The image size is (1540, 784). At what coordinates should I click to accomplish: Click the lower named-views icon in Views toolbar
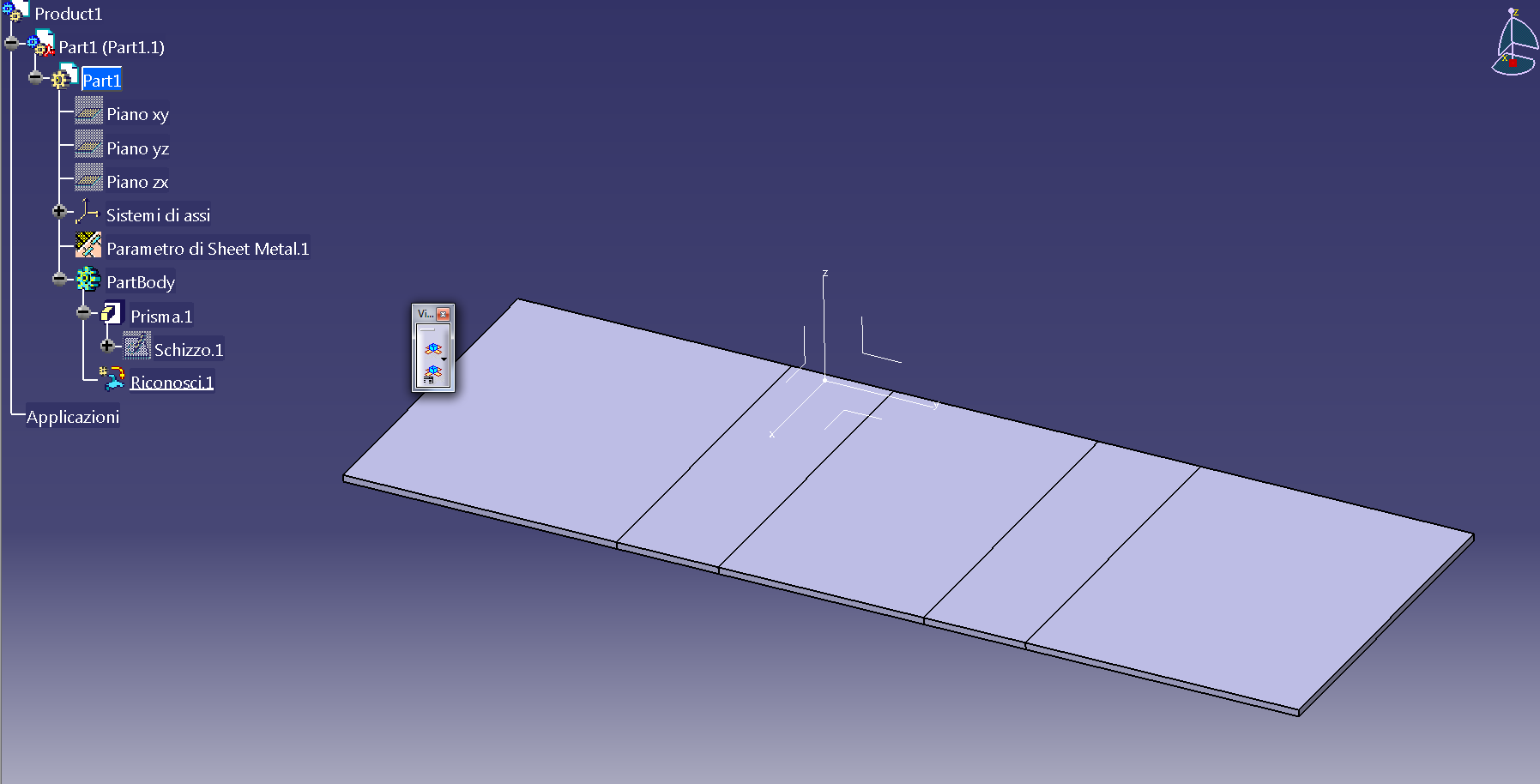click(432, 371)
